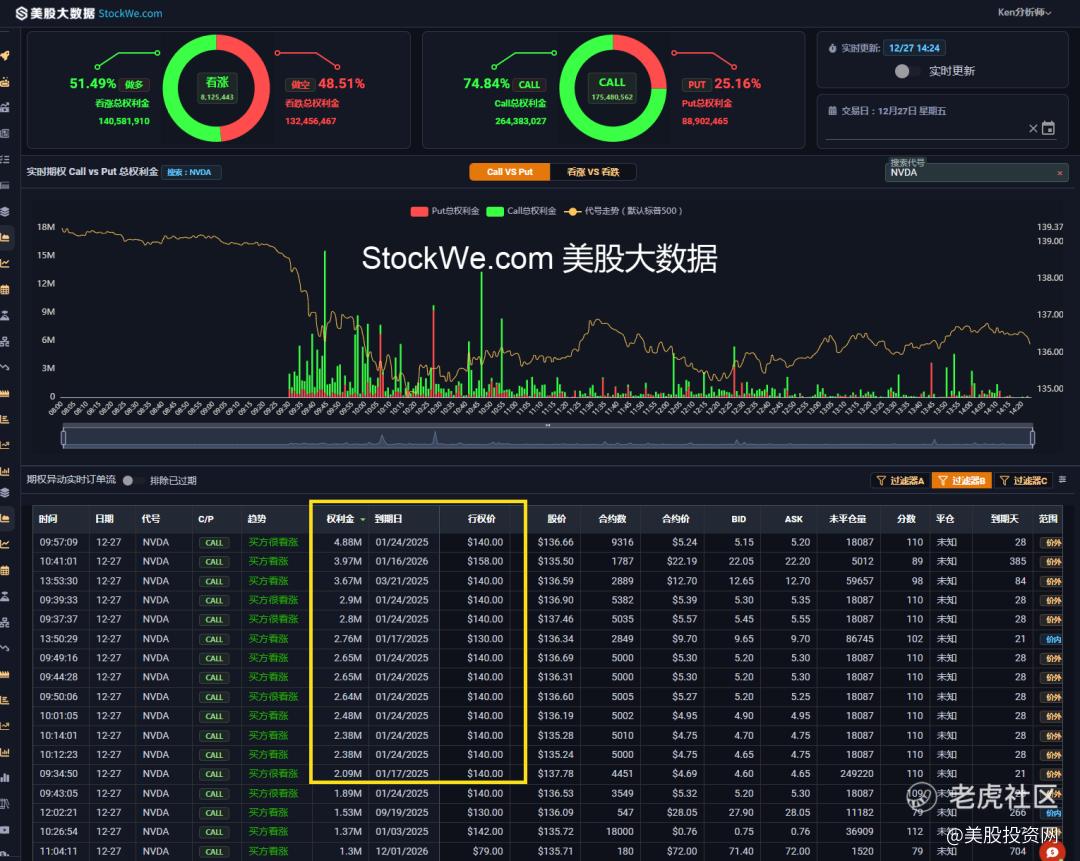This screenshot has height=861, width=1080.
Task: Open the Ken分析师 account dropdown
Action: pos(1025,12)
